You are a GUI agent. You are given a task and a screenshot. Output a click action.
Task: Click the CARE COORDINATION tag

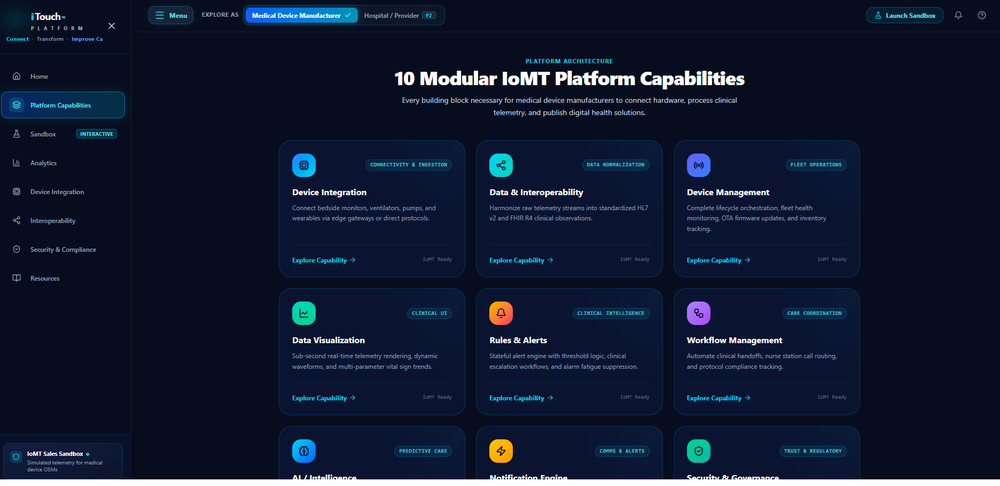[815, 313]
